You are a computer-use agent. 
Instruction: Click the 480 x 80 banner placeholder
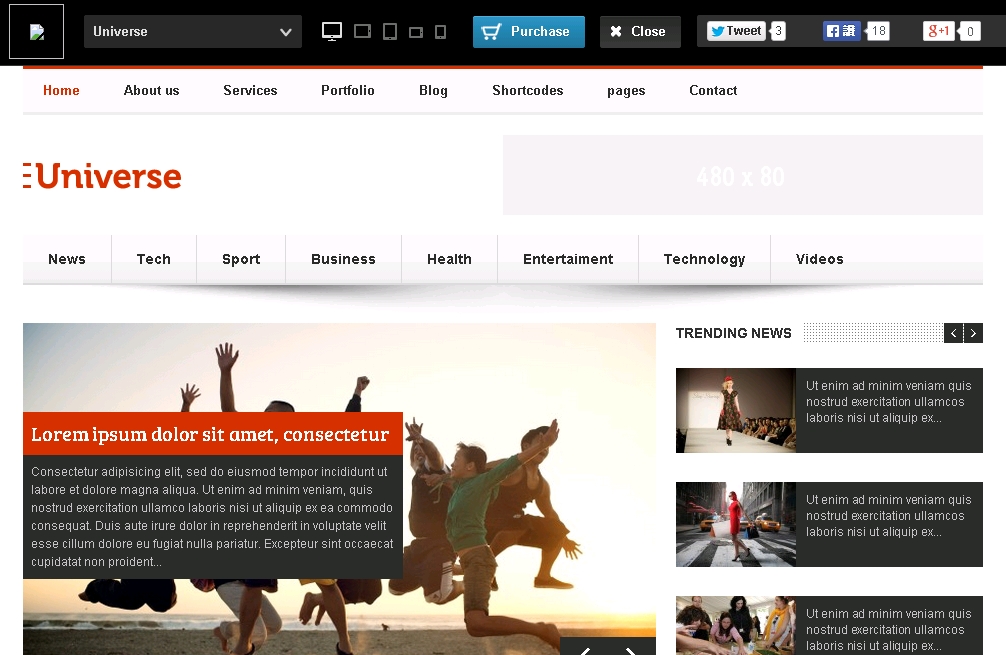tap(742, 176)
